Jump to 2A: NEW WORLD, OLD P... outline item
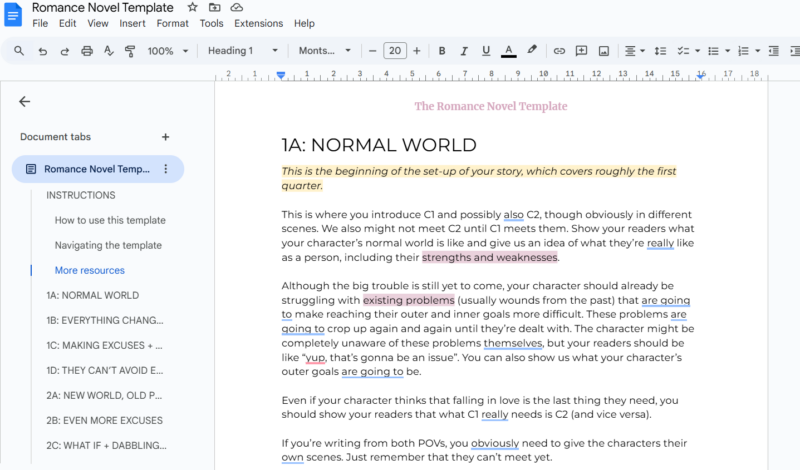Image resolution: width=800 pixels, height=470 pixels. pyautogui.click(x=104, y=395)
